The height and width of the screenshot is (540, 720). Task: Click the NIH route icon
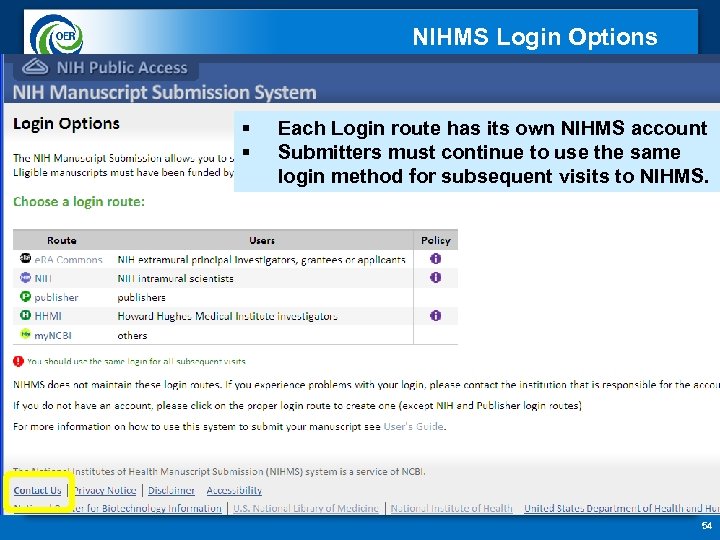click(x=25, y=277)
